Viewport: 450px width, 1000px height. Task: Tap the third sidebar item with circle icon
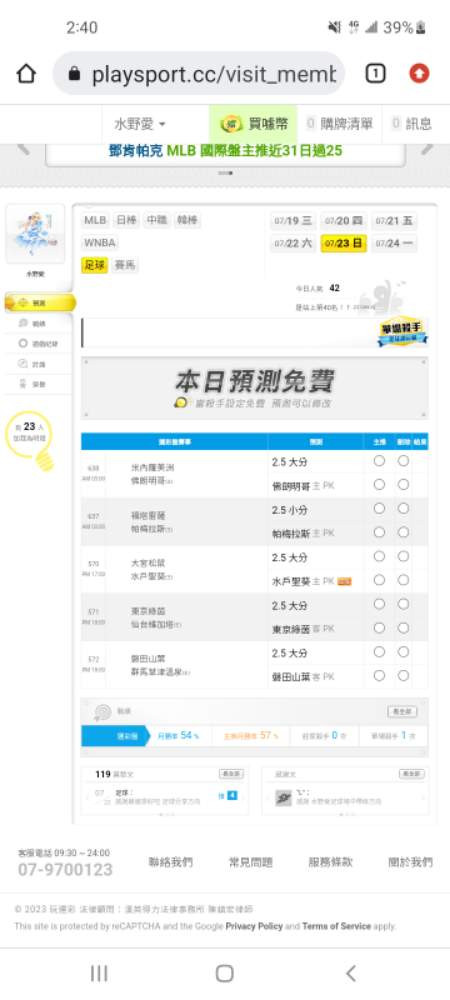[x=36, y=343]
